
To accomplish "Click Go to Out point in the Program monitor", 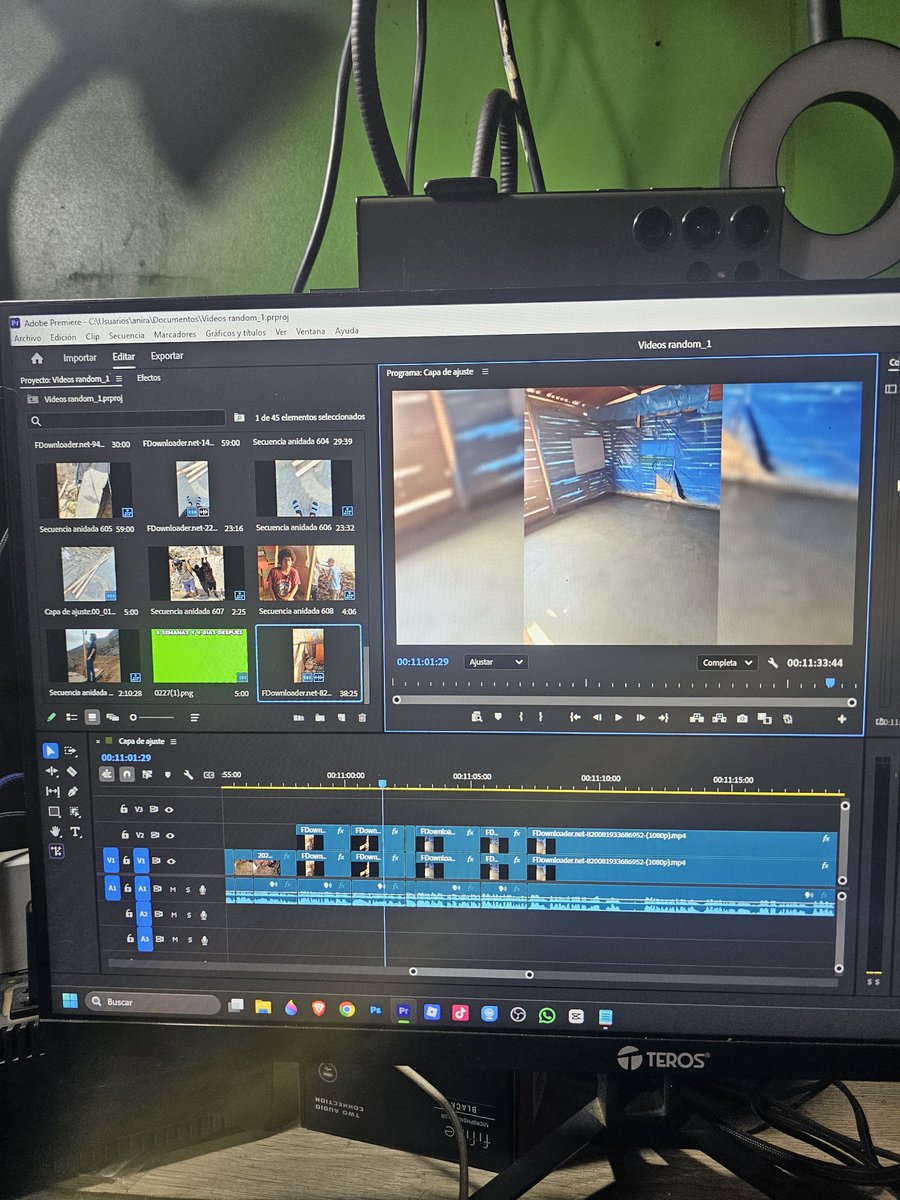I will tap(662, 718).
